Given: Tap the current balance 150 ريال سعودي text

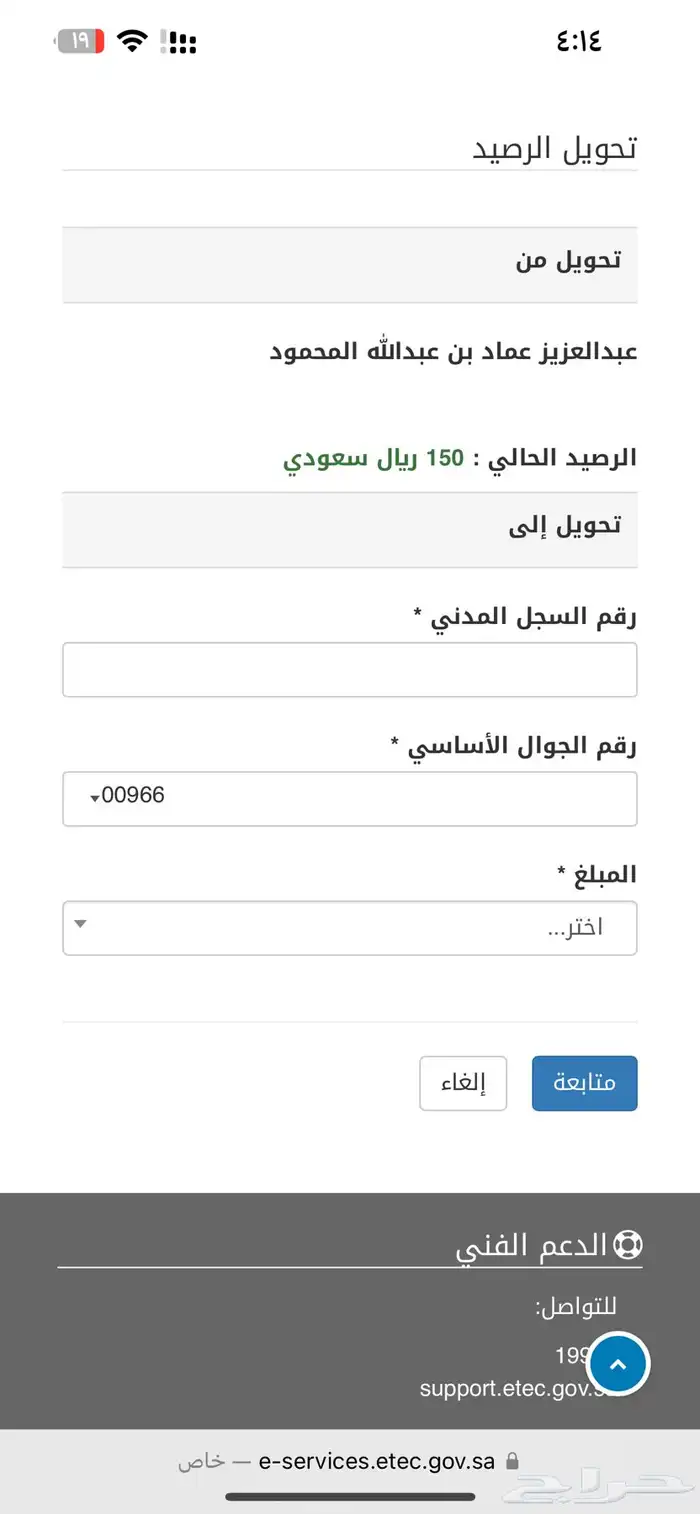Looking at the screenshot, I should [374, 459].
